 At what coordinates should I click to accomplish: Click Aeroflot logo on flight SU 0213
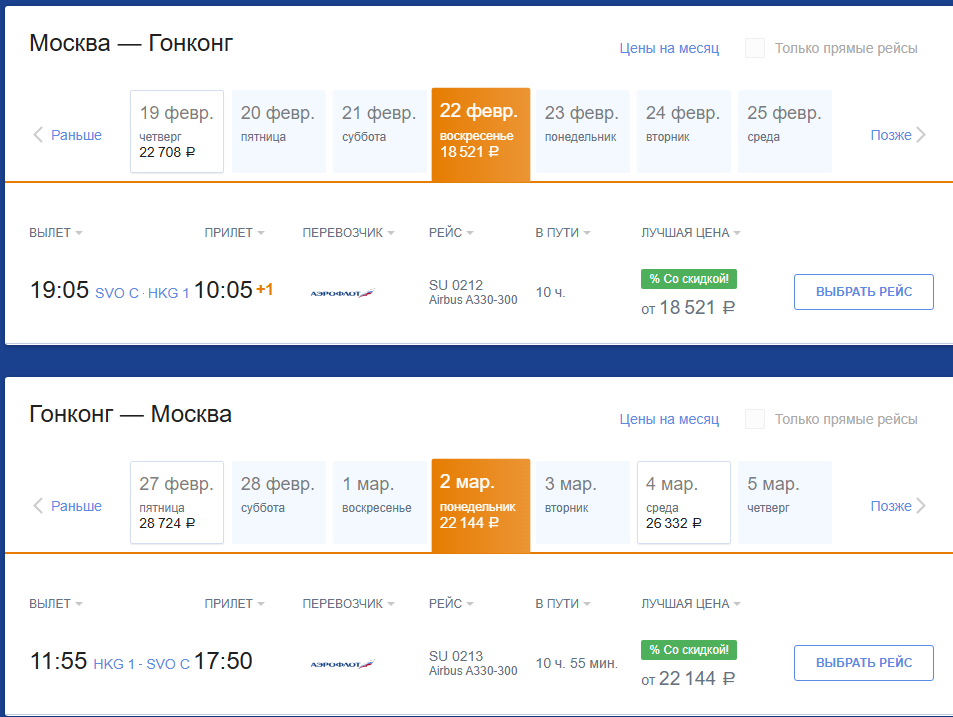click(342, 664)
